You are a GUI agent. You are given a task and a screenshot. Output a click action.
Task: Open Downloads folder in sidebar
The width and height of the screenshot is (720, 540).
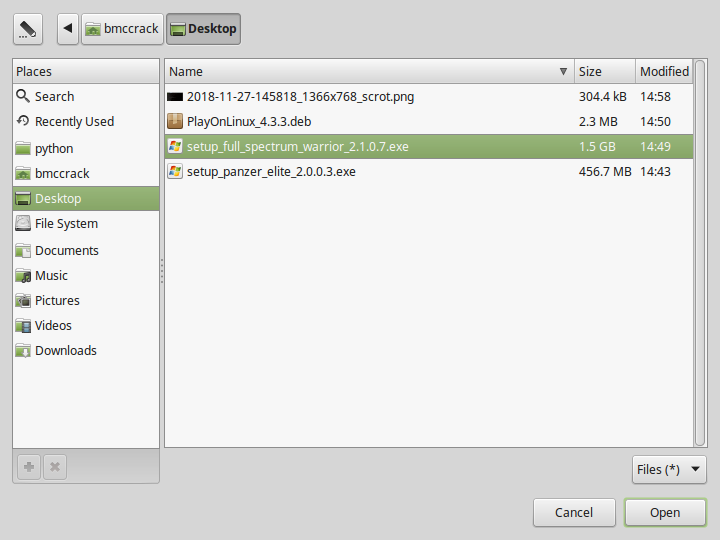pyautogui.click(x=86, y=350)
